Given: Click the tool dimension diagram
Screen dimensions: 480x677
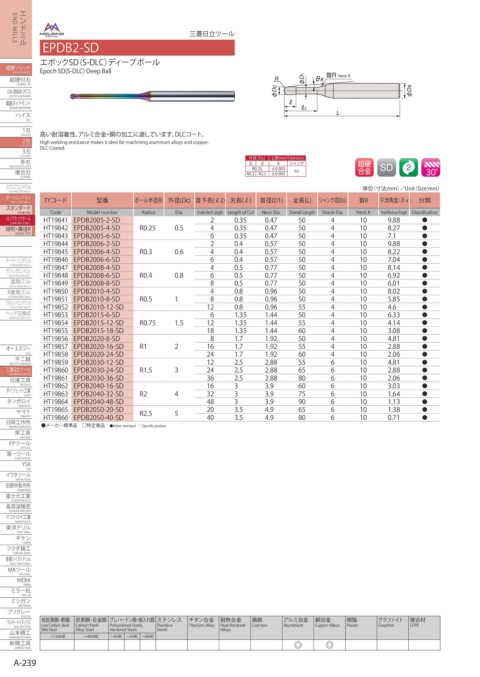Looking at the screenshot, I should click(341, 95).
